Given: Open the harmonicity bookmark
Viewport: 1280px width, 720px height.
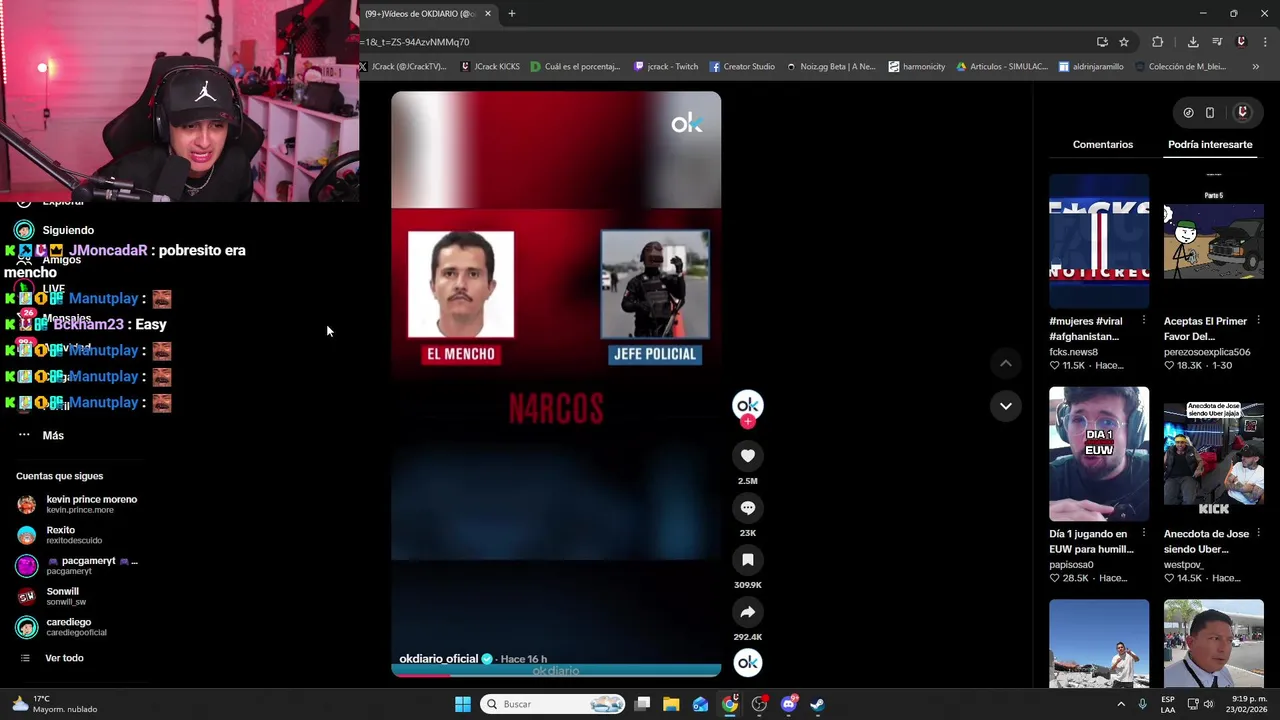Looking at the screenshot, I should [x=916, y=67].
